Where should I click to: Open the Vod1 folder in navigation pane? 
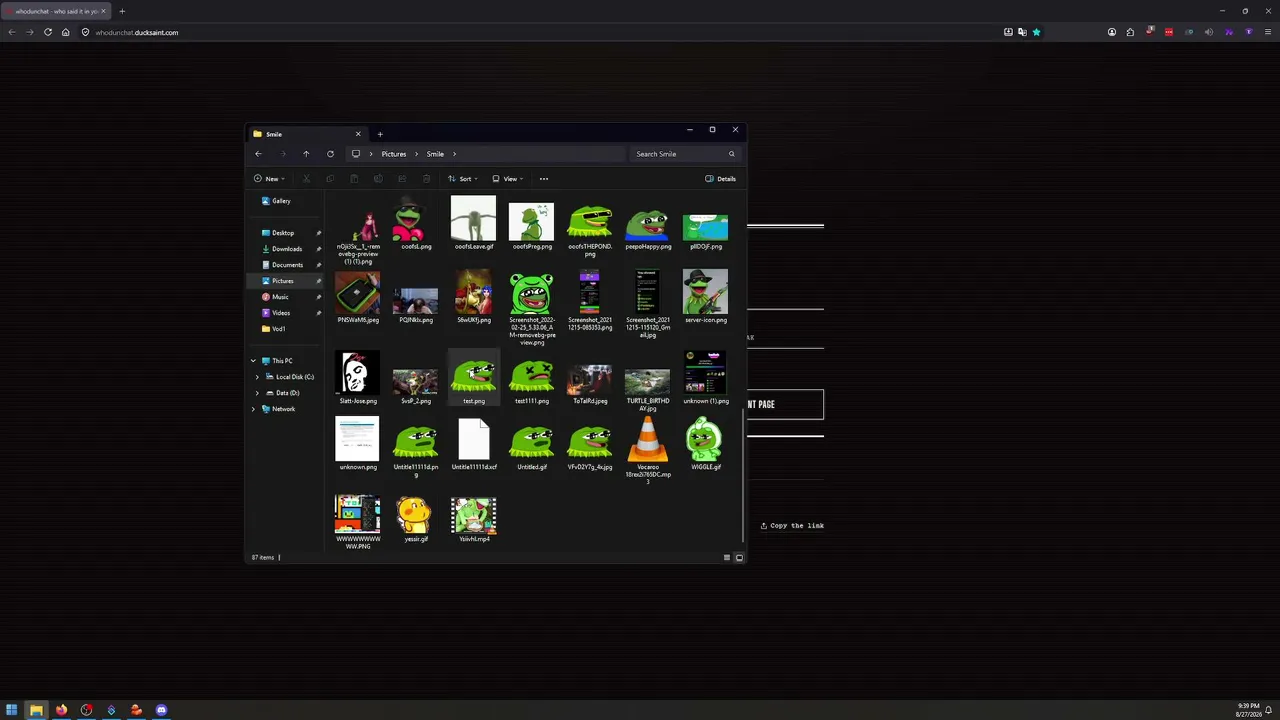(279, 329)
